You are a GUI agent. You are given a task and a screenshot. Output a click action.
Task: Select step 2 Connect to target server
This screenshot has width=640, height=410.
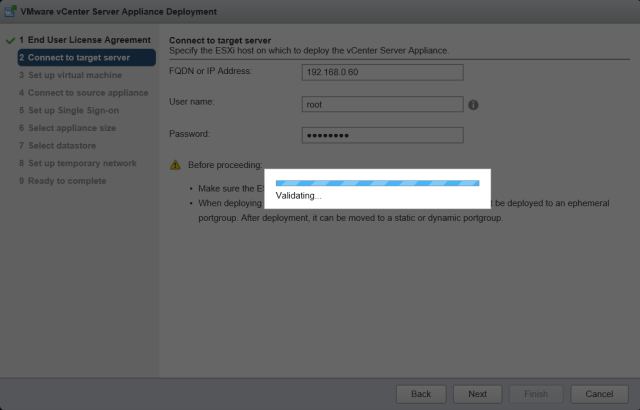79,58
